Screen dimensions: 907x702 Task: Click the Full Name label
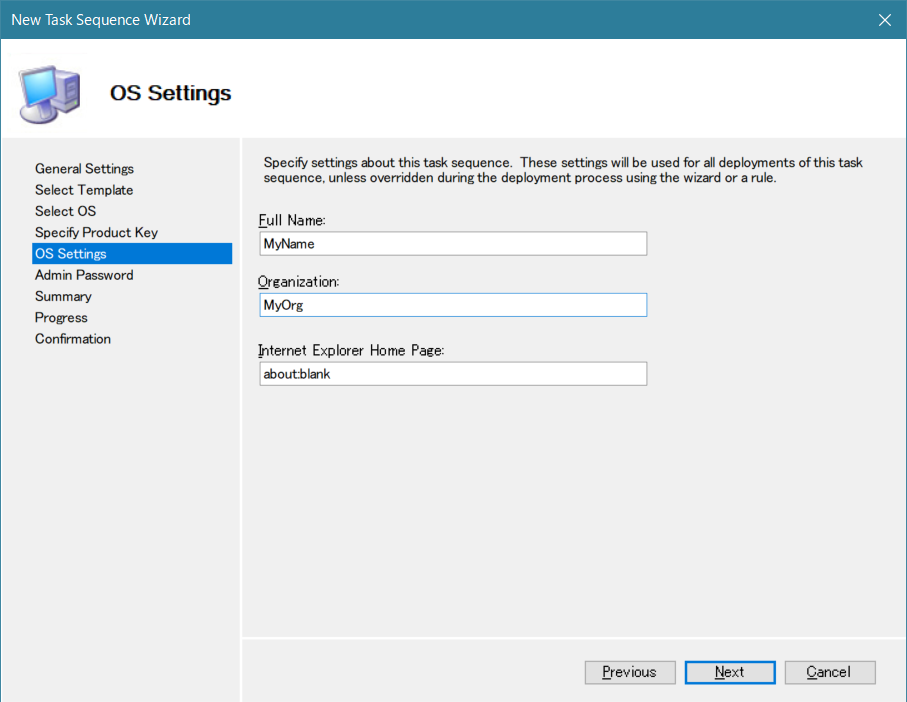click(292, 220)
